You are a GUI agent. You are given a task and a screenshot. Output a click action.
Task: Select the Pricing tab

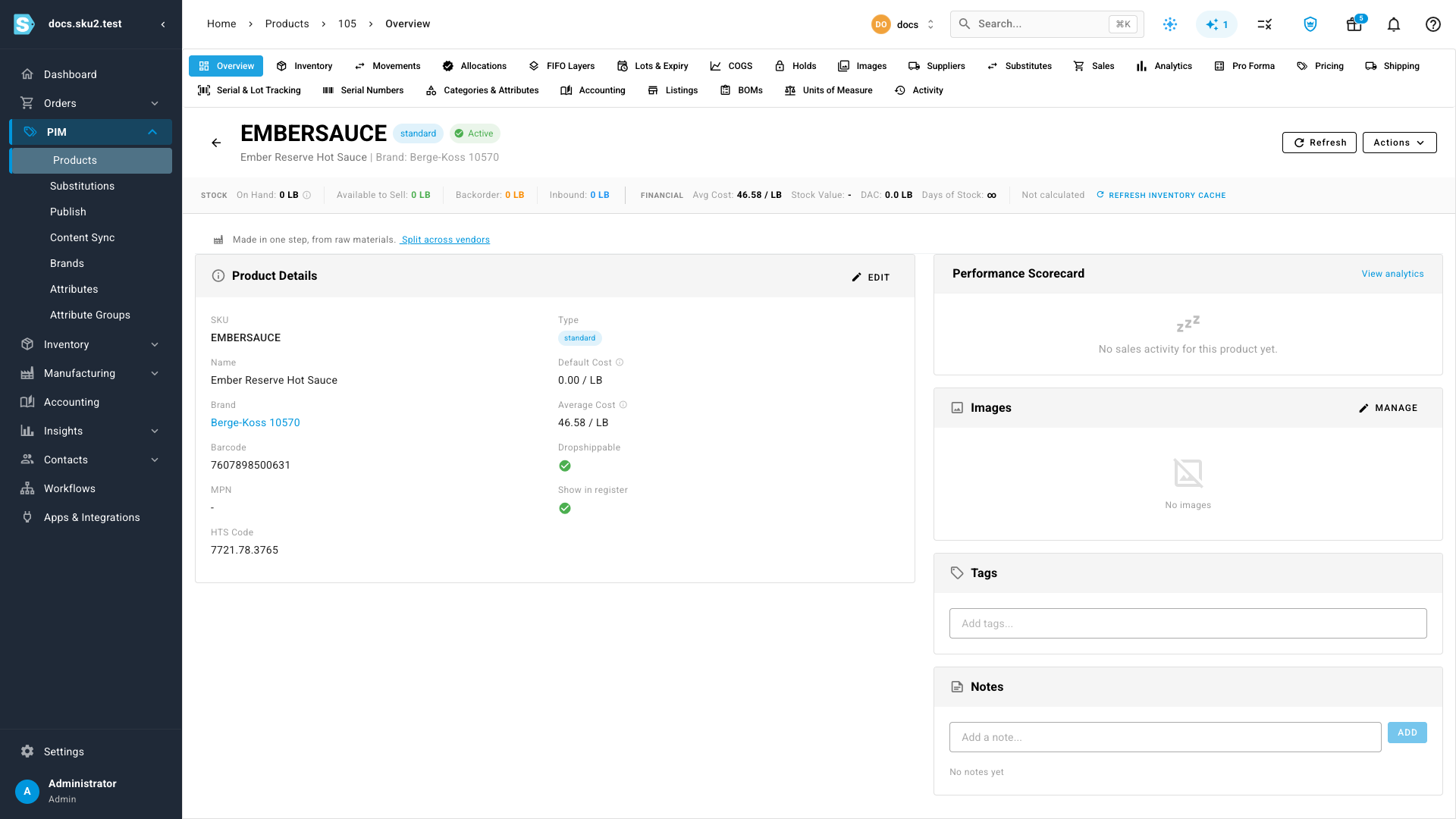[1320, 66]
